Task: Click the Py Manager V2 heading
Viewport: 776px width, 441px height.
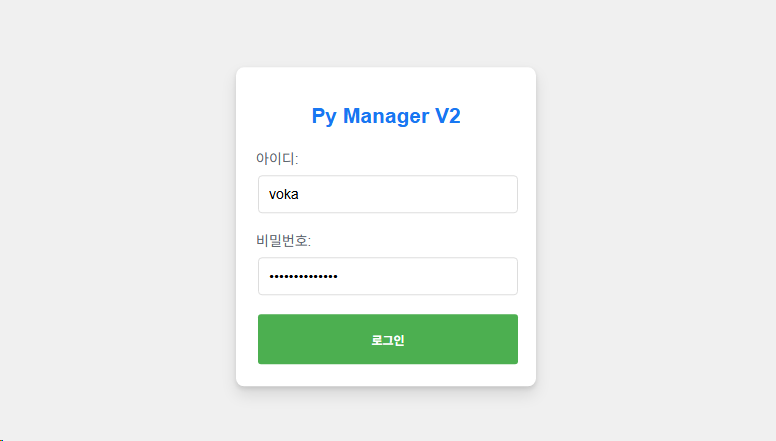Action: pos(386,116)
